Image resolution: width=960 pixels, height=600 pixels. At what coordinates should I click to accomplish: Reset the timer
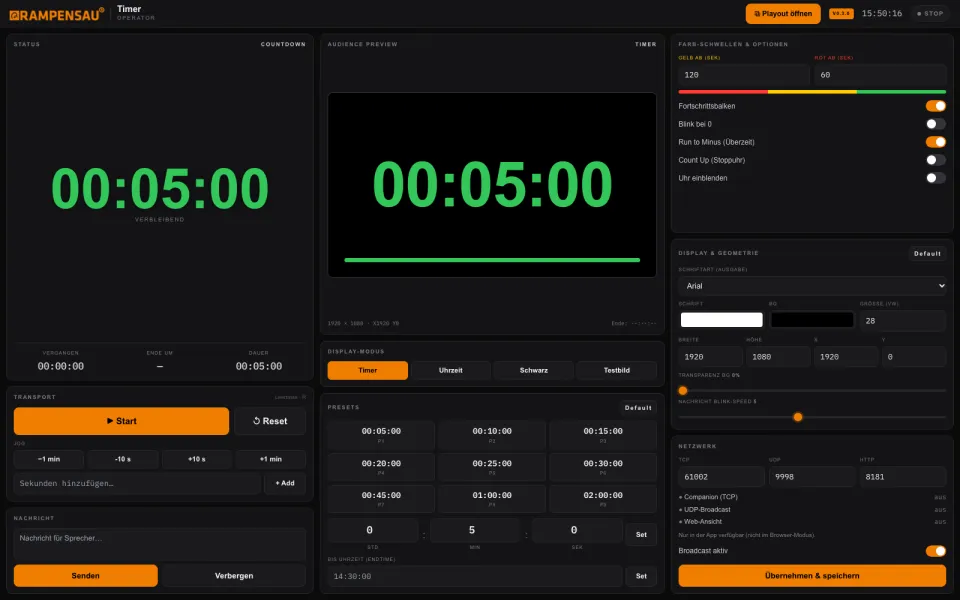tap(270, 421)
